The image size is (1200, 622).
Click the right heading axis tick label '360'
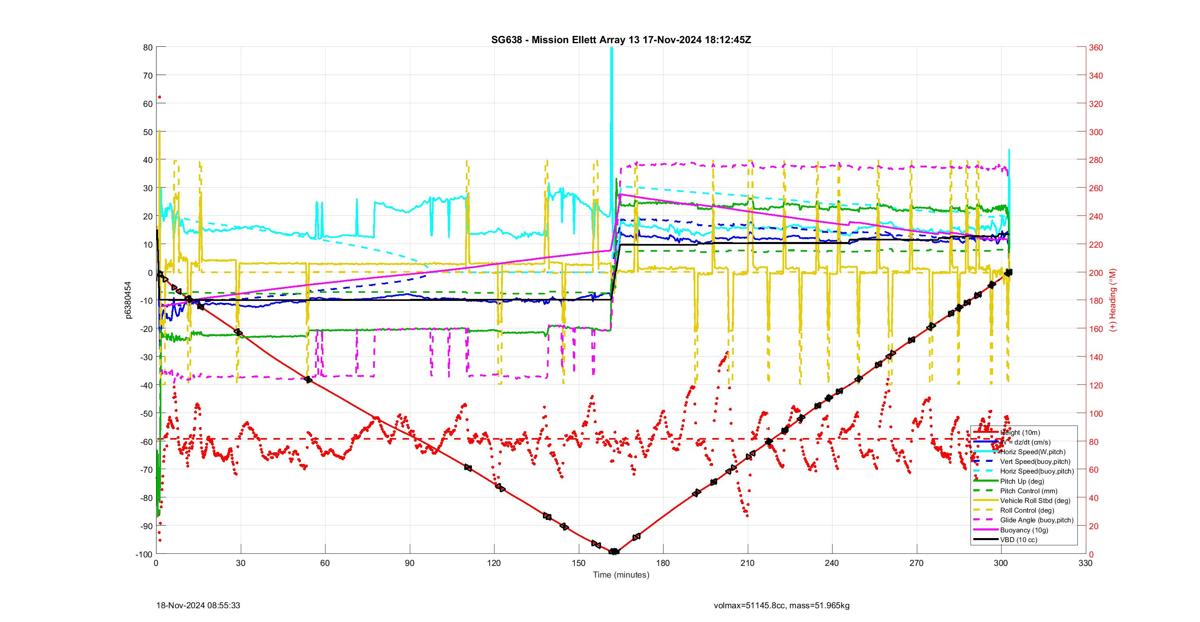[x=1095, y=47]
